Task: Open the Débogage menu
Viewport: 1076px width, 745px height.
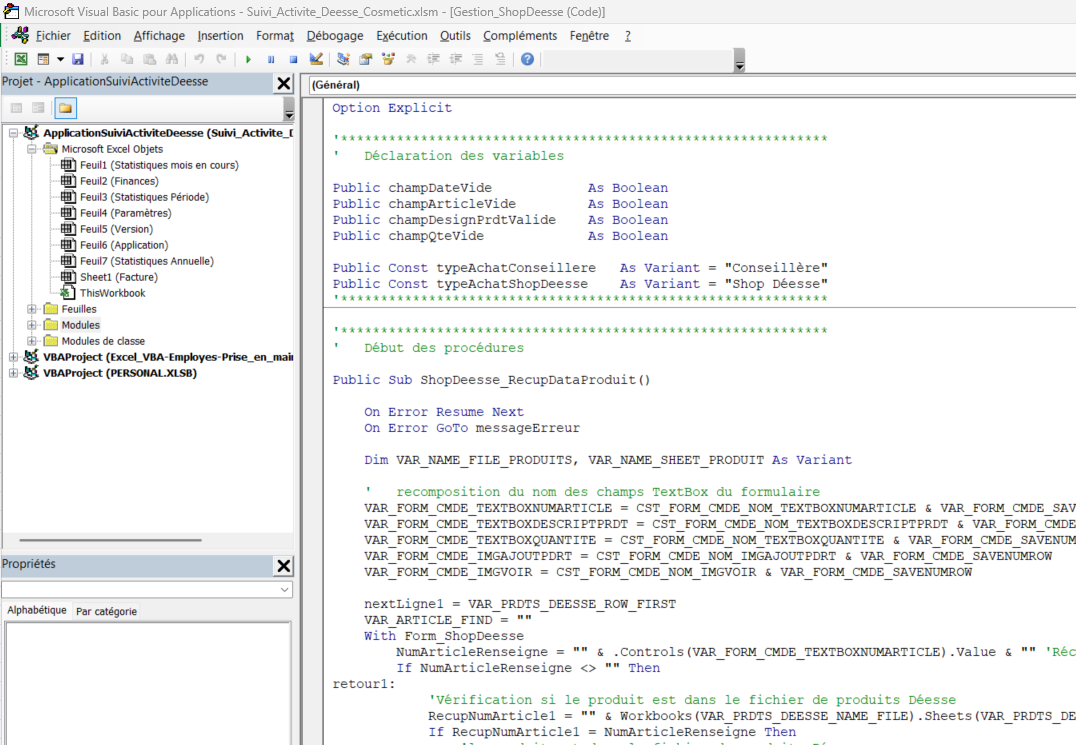Action: pyautogui.click(x=334, y=35)
